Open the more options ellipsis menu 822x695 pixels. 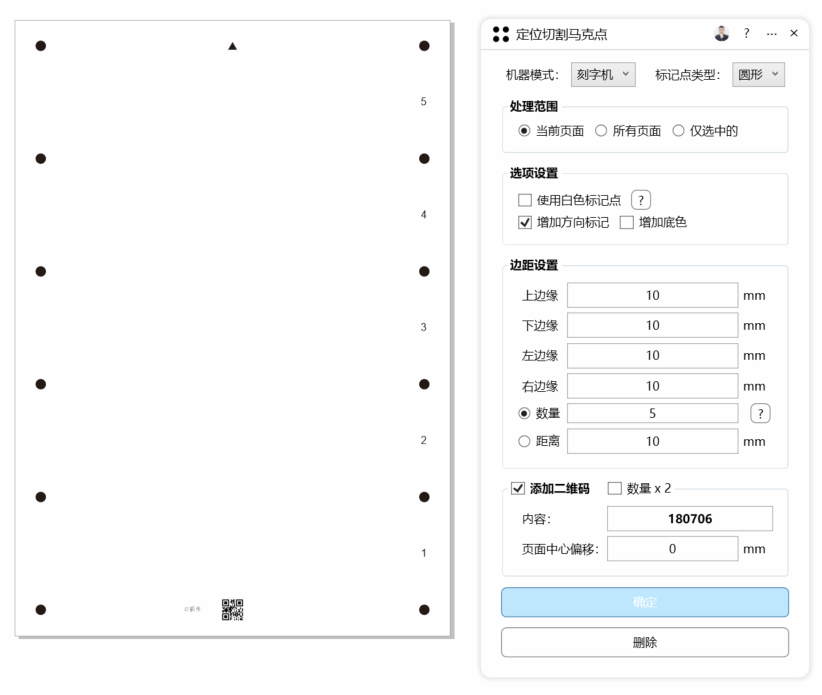(771, 34)
